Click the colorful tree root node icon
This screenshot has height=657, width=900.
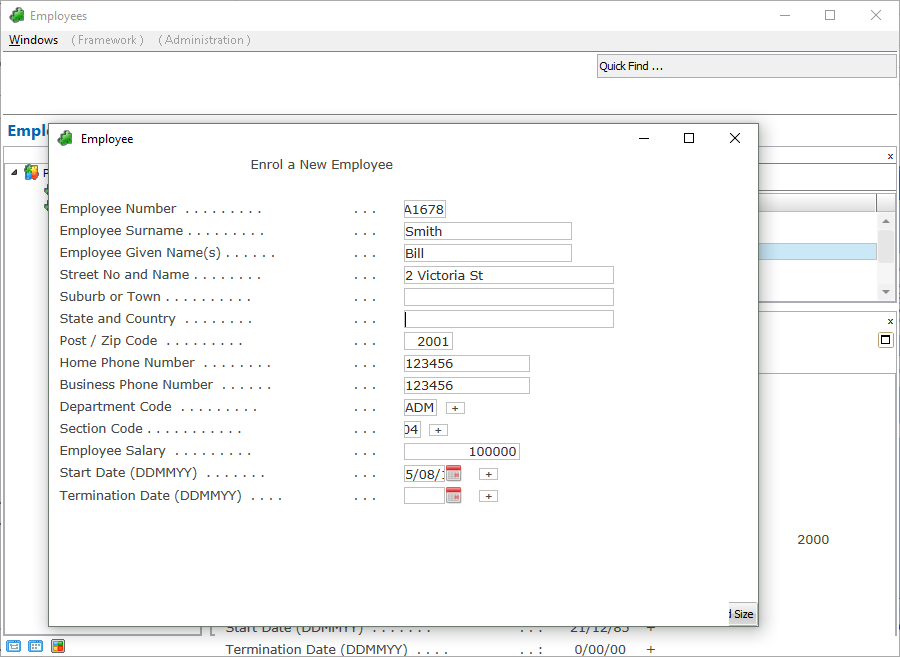click(32, 172)
